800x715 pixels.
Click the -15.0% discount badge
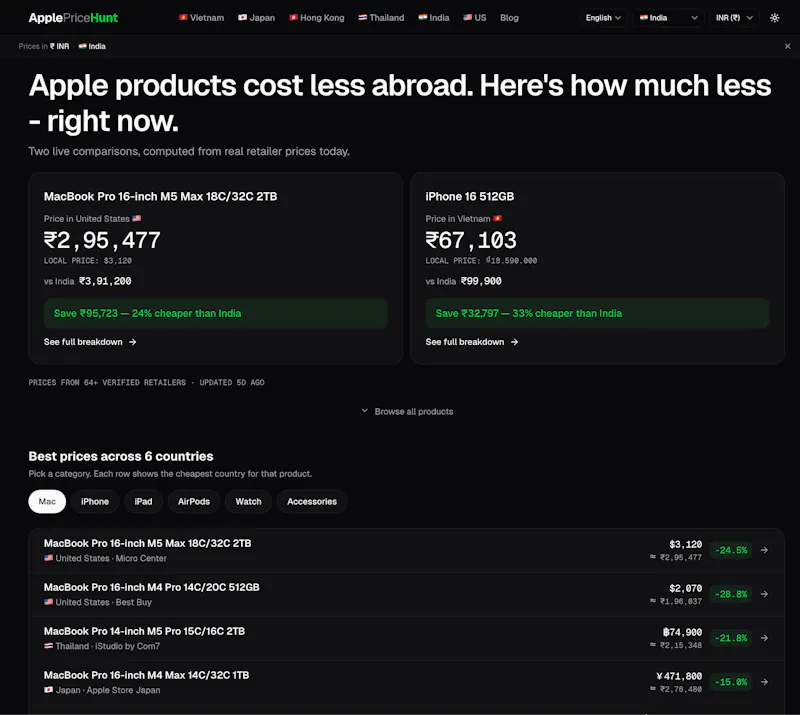pyautogui.click(x=731, y=682)
